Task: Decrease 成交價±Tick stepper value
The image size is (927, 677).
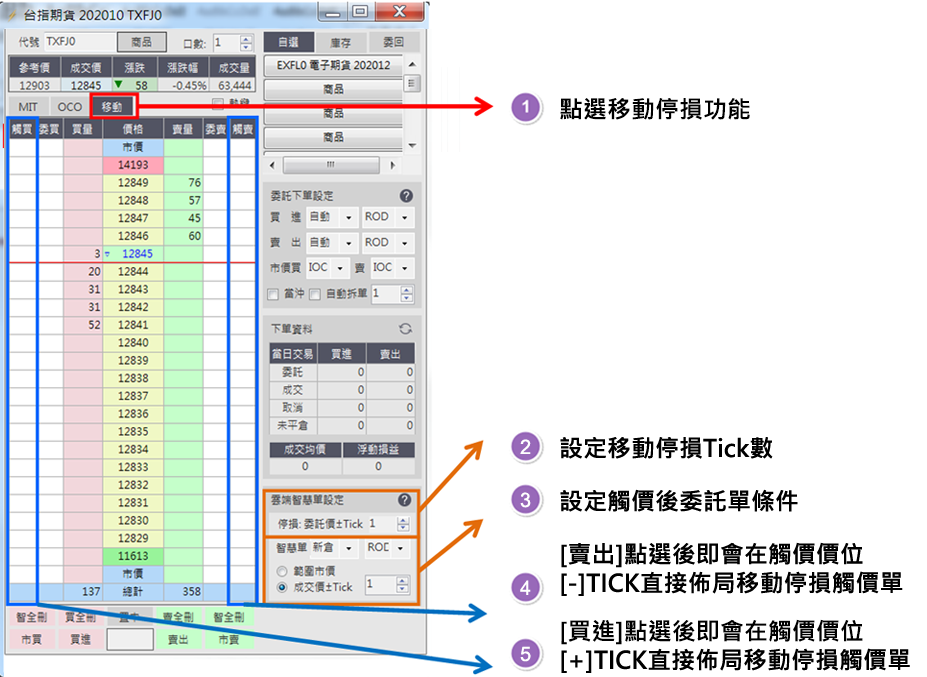Action: point(402,589)
